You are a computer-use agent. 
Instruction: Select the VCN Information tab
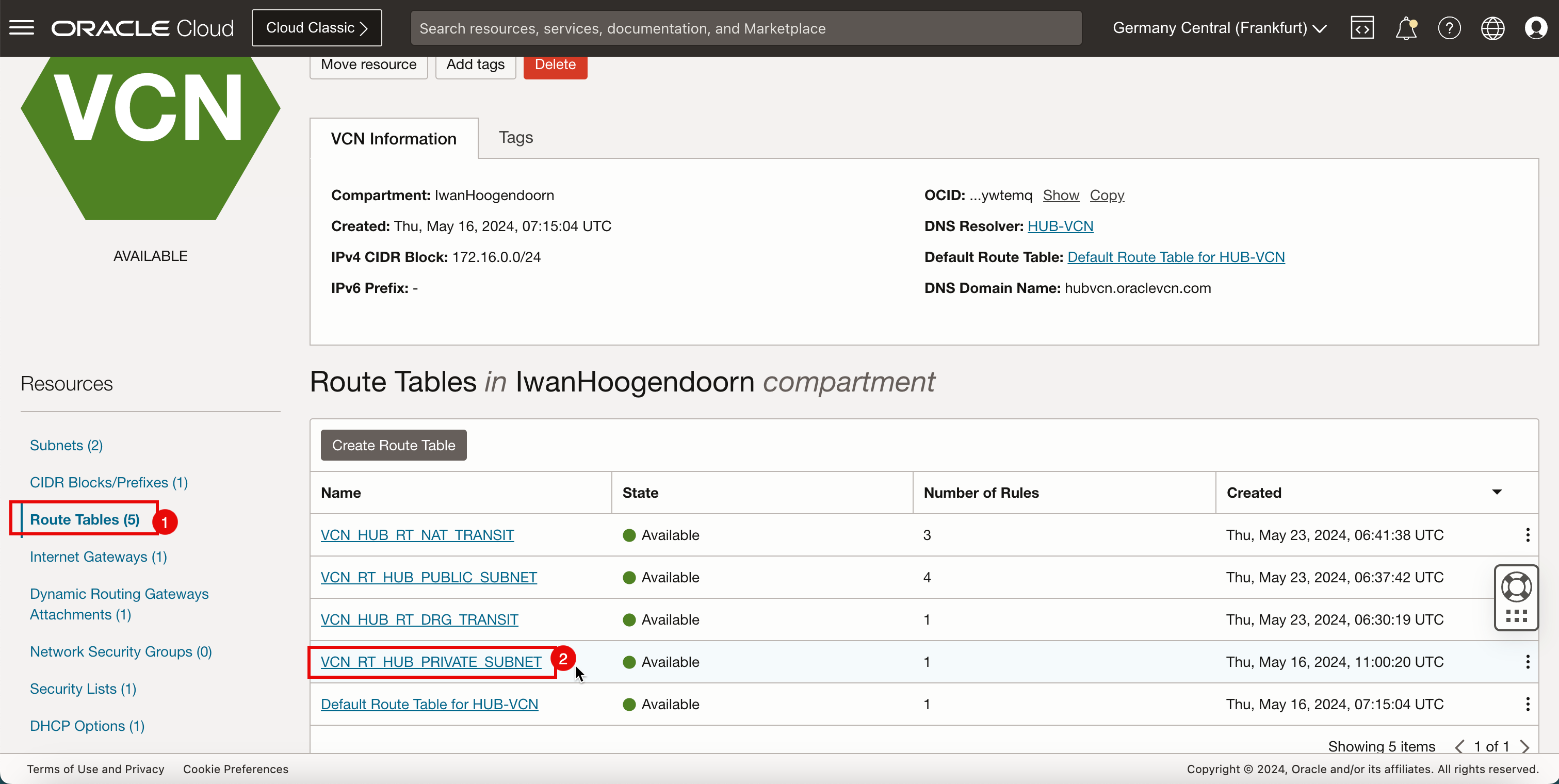click(x=394, y=138)
